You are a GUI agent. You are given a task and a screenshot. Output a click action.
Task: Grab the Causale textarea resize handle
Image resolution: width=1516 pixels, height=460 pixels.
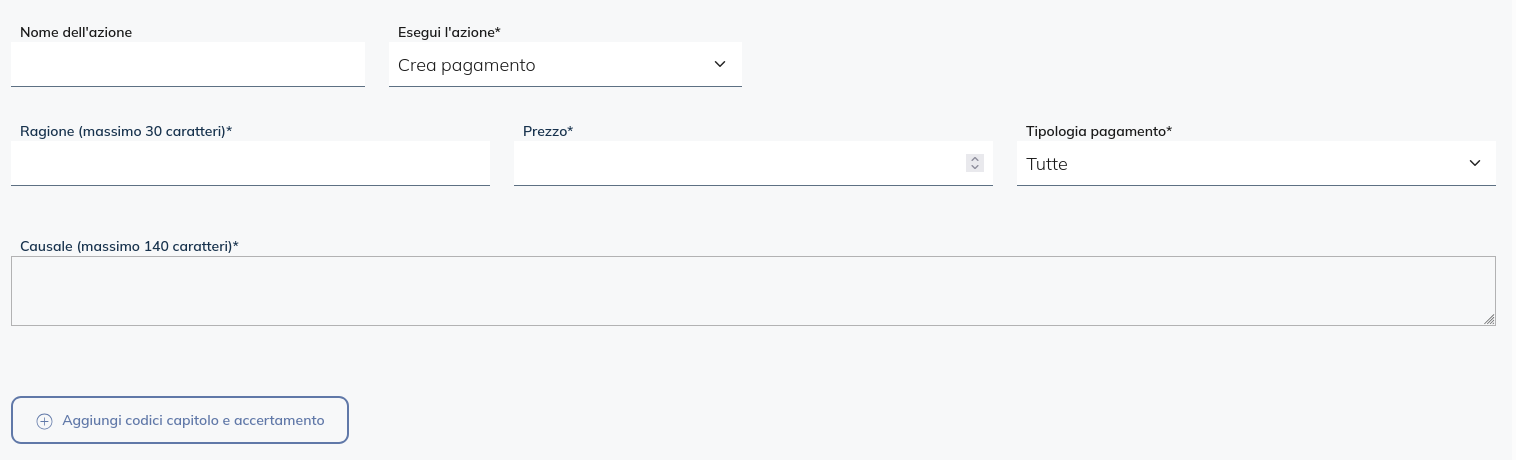pos(1489,319)
